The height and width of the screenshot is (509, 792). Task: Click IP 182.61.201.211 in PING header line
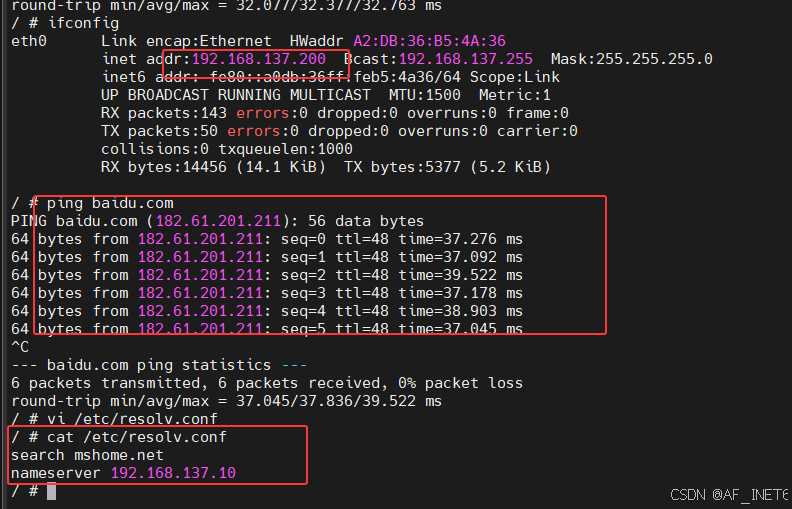(x=218, y=221)
